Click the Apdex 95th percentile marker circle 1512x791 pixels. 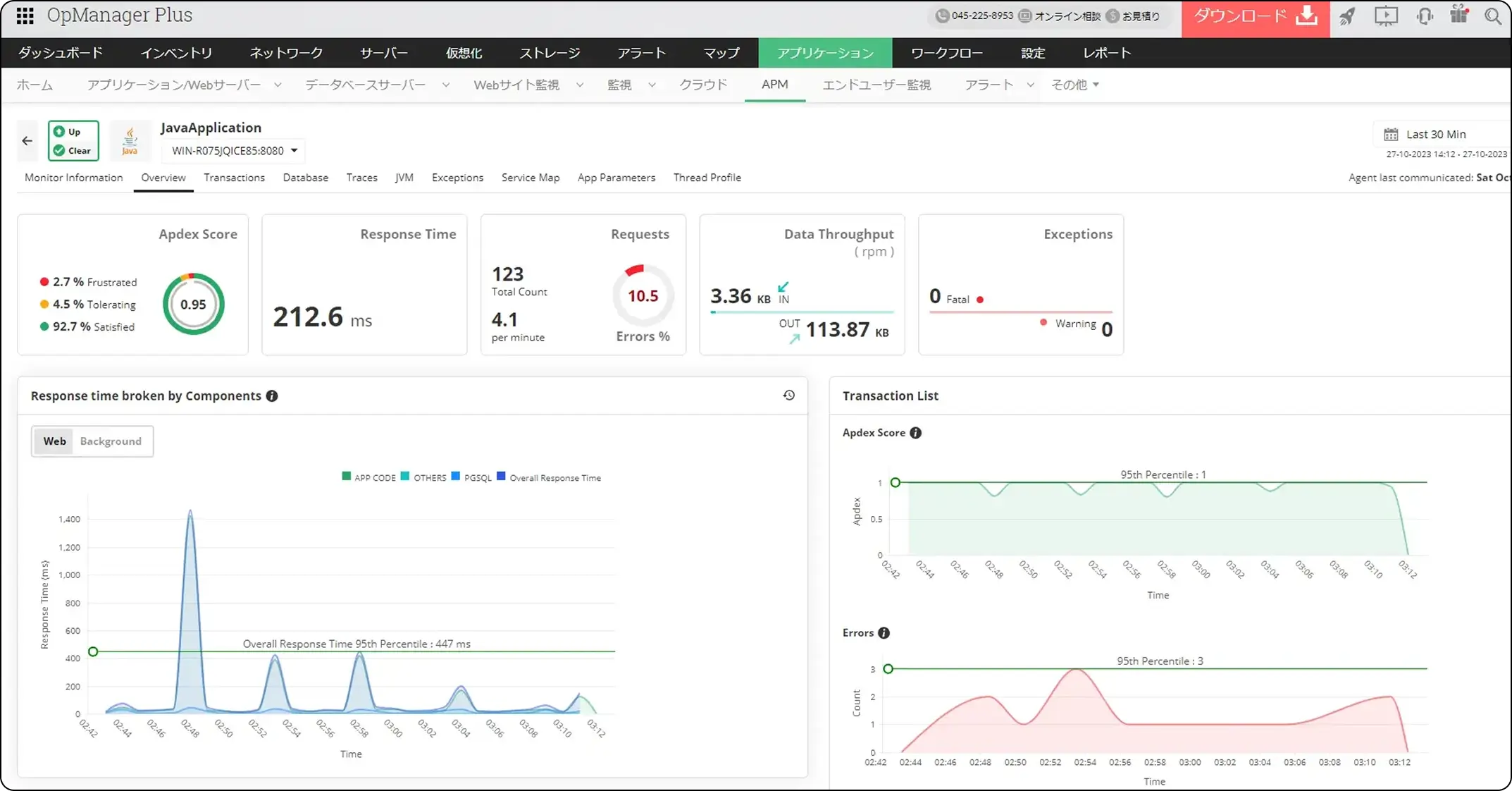(896, 483)
